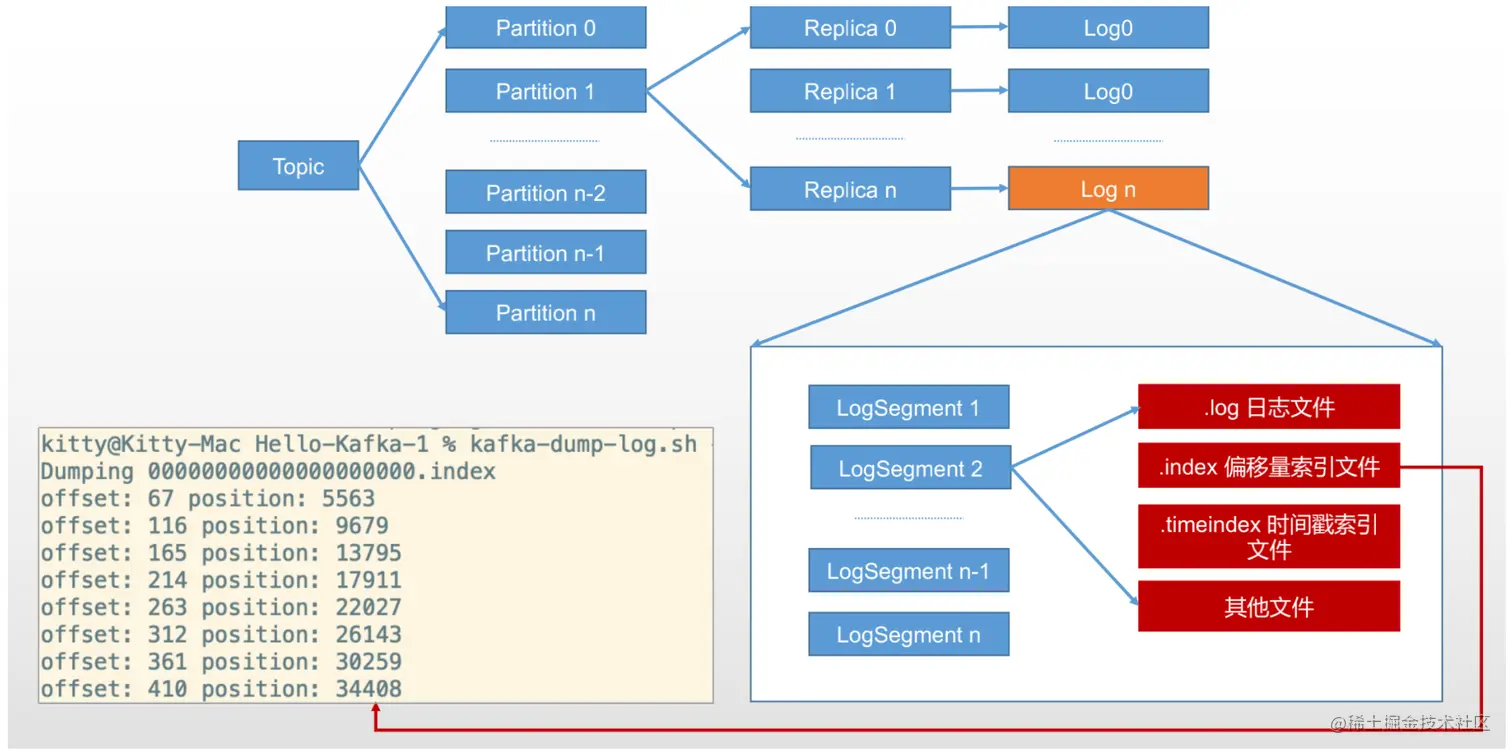Click the Replica 1 box

tap(850, 91)
